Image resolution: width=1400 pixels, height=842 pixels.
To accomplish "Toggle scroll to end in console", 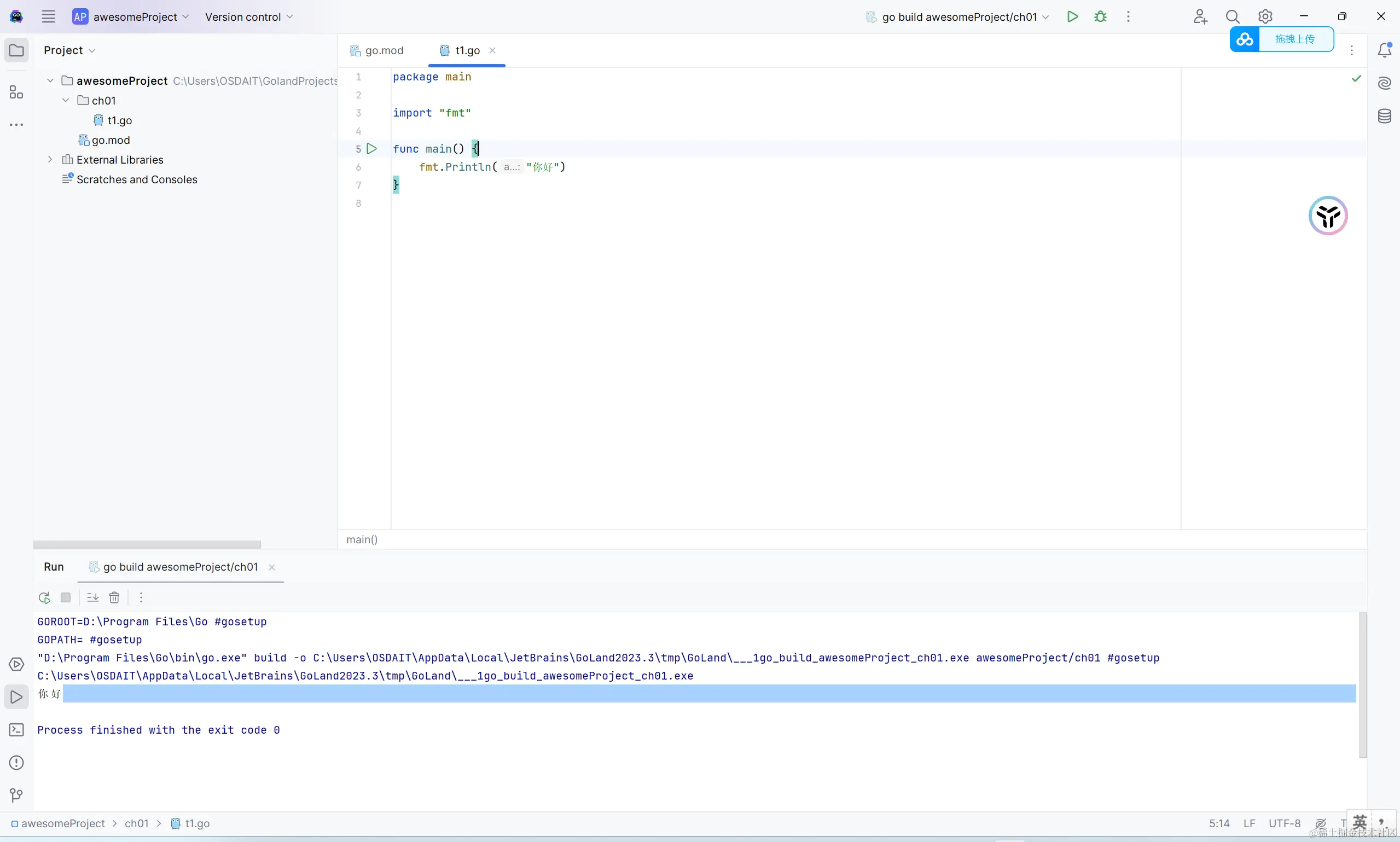I will (92, 597).
